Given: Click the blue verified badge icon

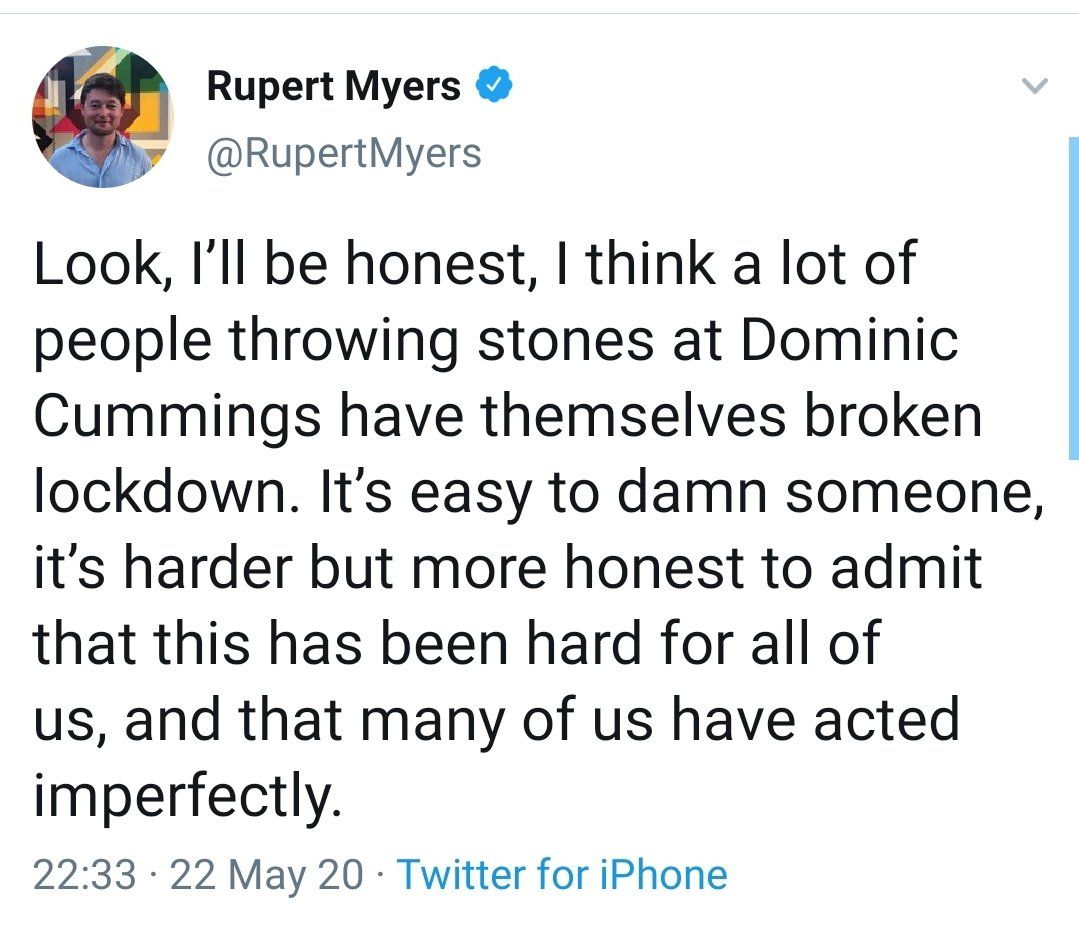Looking at the screenshot, I should click(494, 85).
